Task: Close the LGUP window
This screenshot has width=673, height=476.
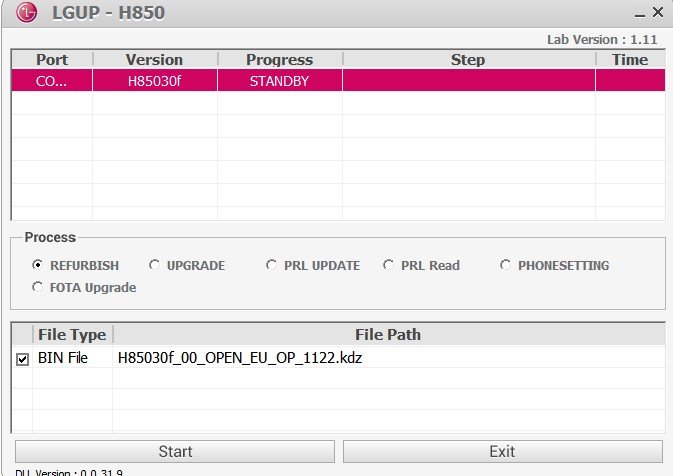Action: (x=658, y=12)
